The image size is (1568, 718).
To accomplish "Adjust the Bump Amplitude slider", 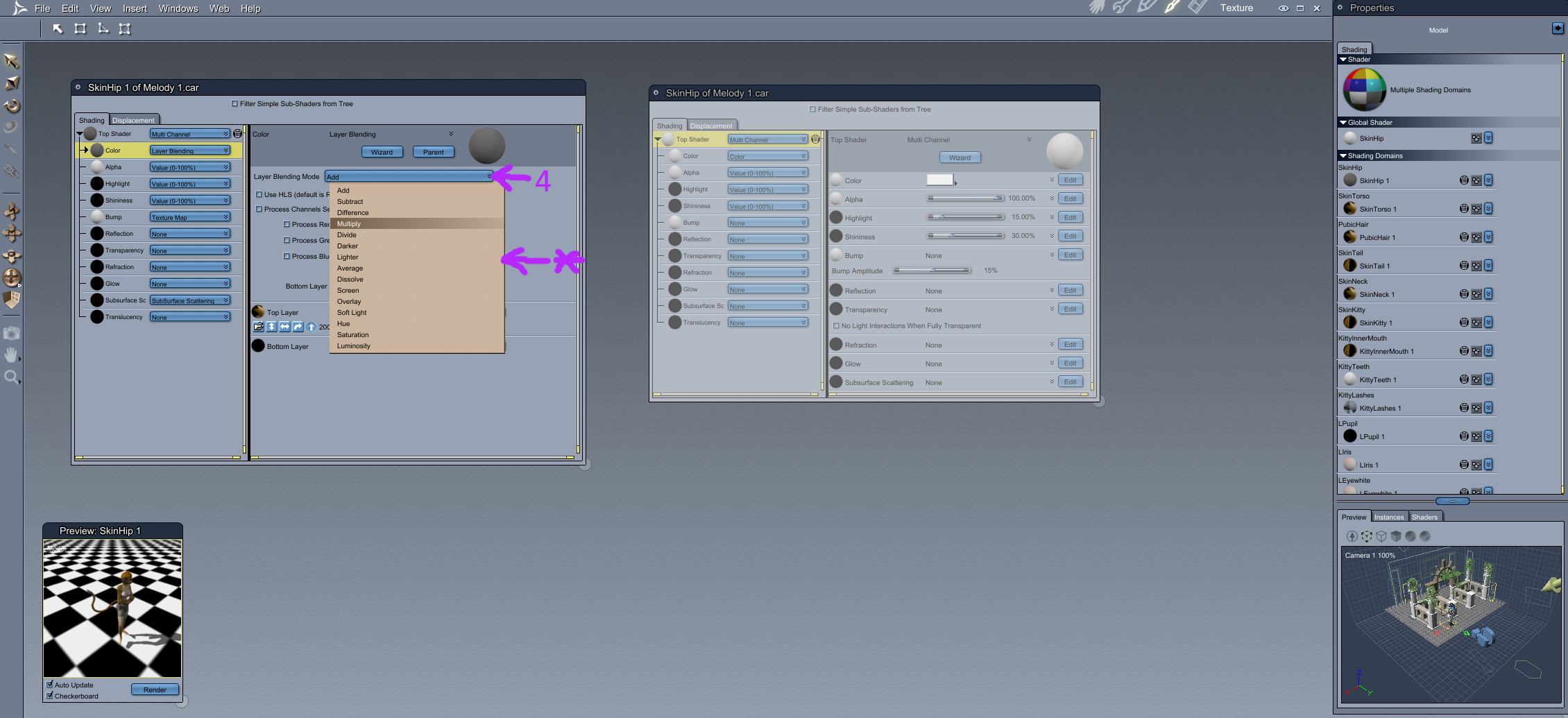I will (932, 271).
